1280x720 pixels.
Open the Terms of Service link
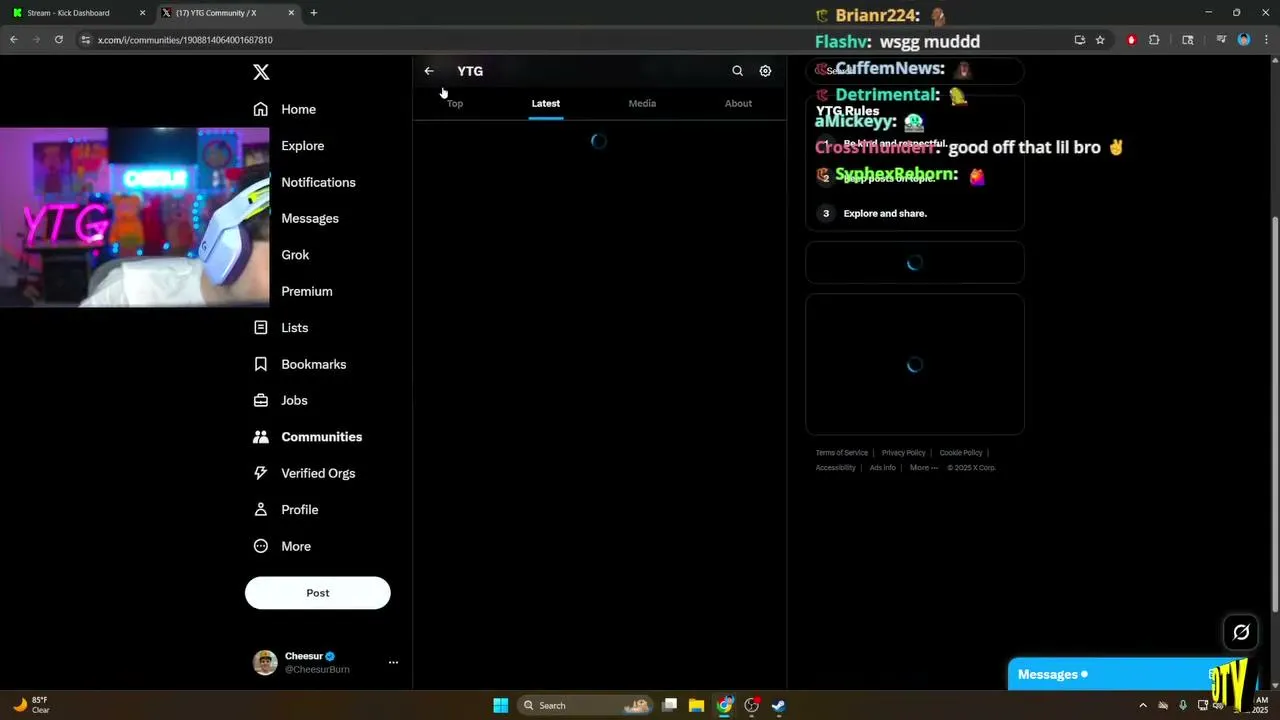[842, 453]
